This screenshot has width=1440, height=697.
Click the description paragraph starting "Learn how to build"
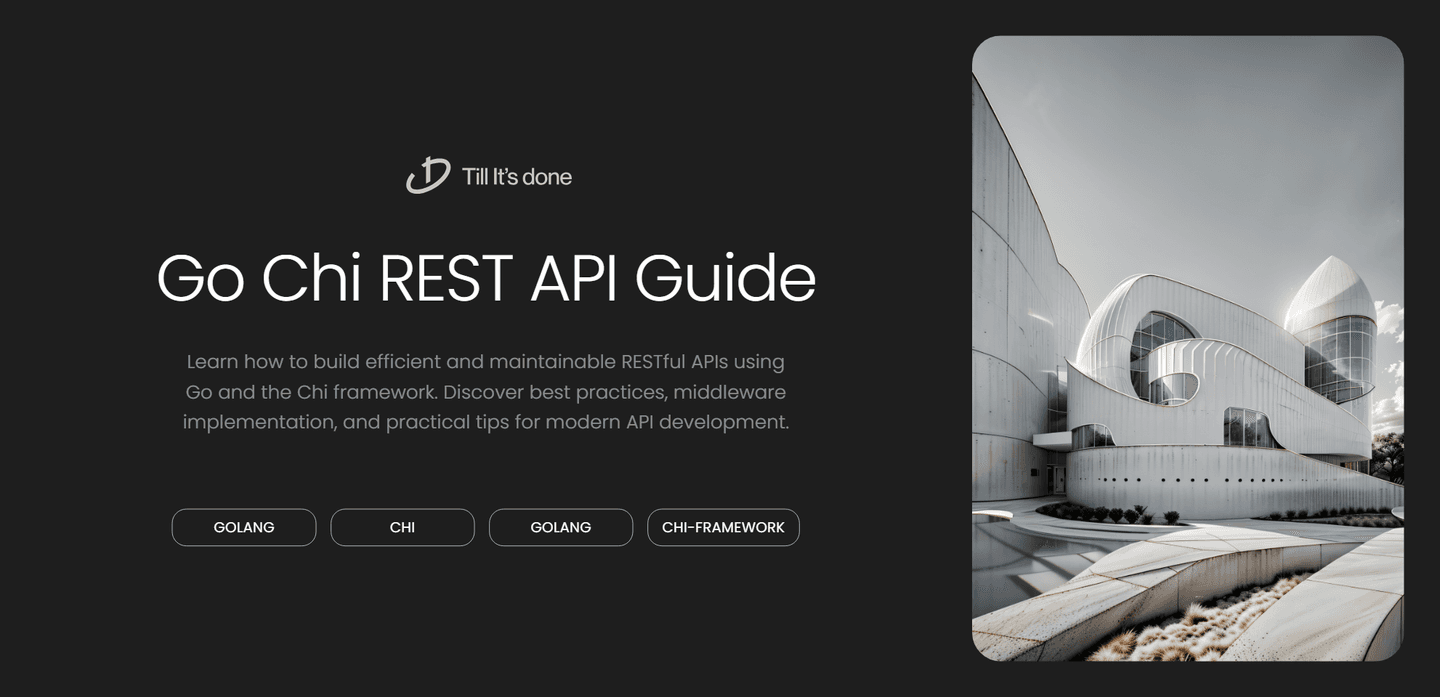tap(486, 391)
